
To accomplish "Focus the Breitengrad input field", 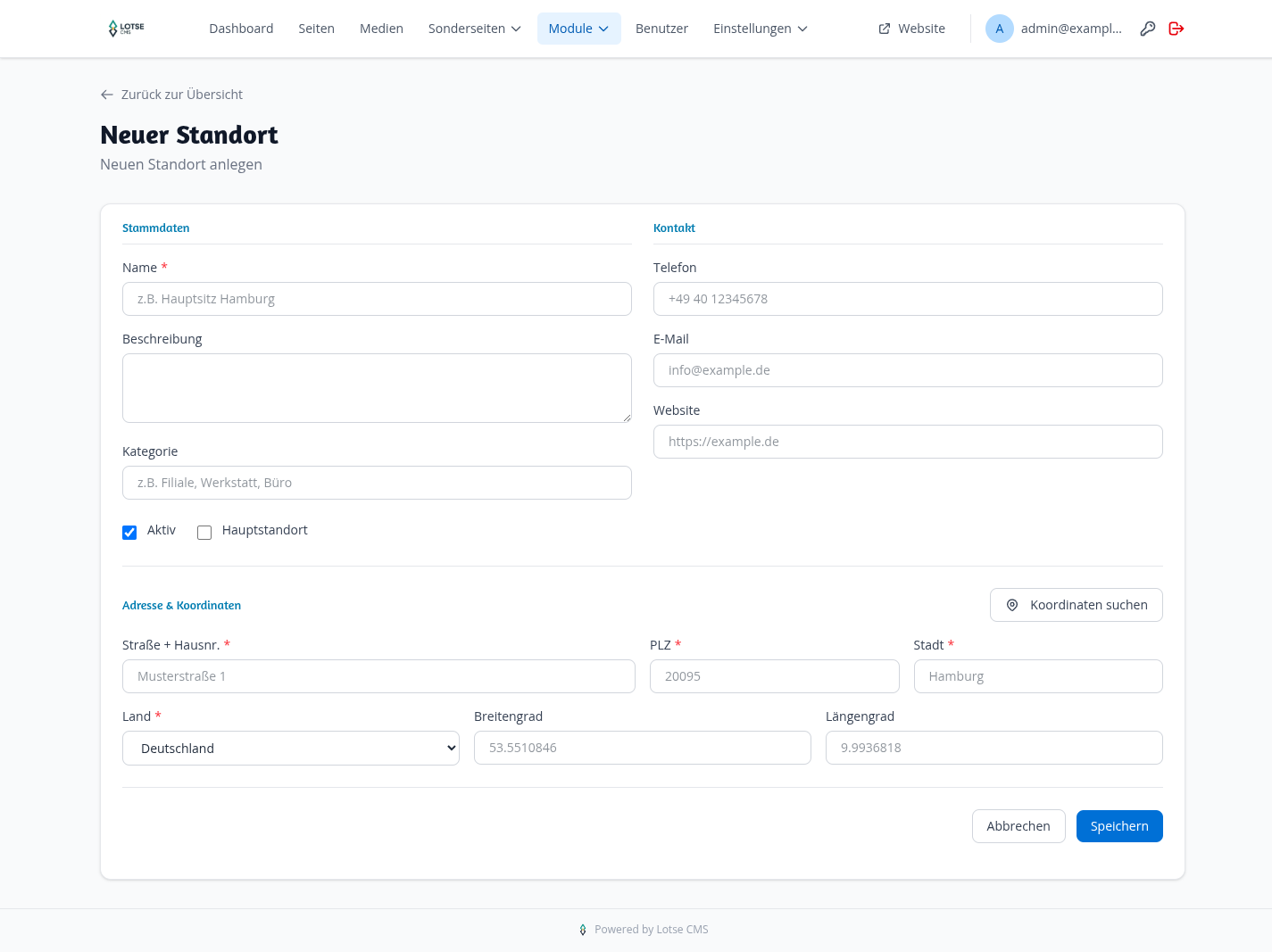I will point(643,748).
